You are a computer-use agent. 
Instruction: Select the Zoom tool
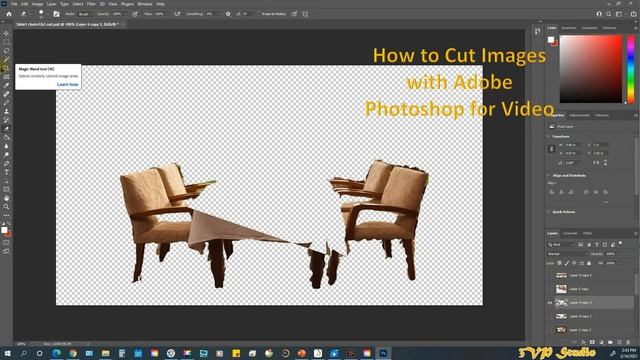[6, 207]
